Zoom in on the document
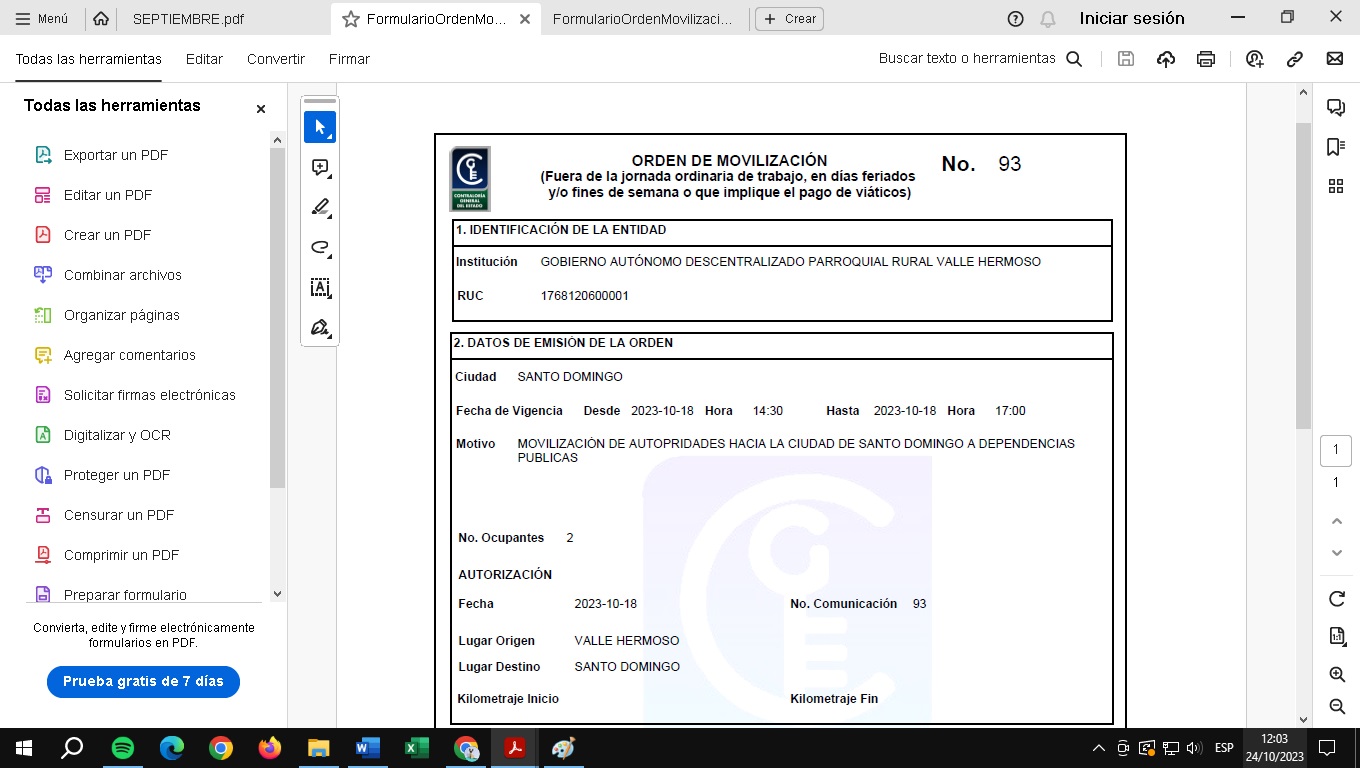 tap(1336, 675)
